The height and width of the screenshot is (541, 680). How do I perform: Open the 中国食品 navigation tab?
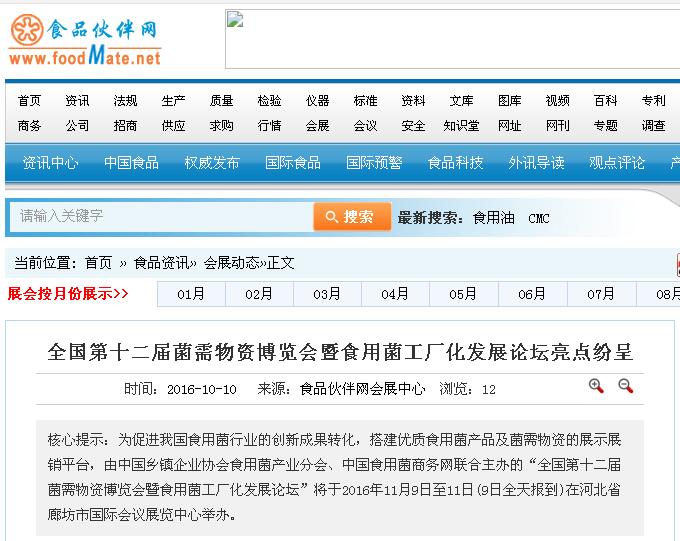[x=131, y=163]
